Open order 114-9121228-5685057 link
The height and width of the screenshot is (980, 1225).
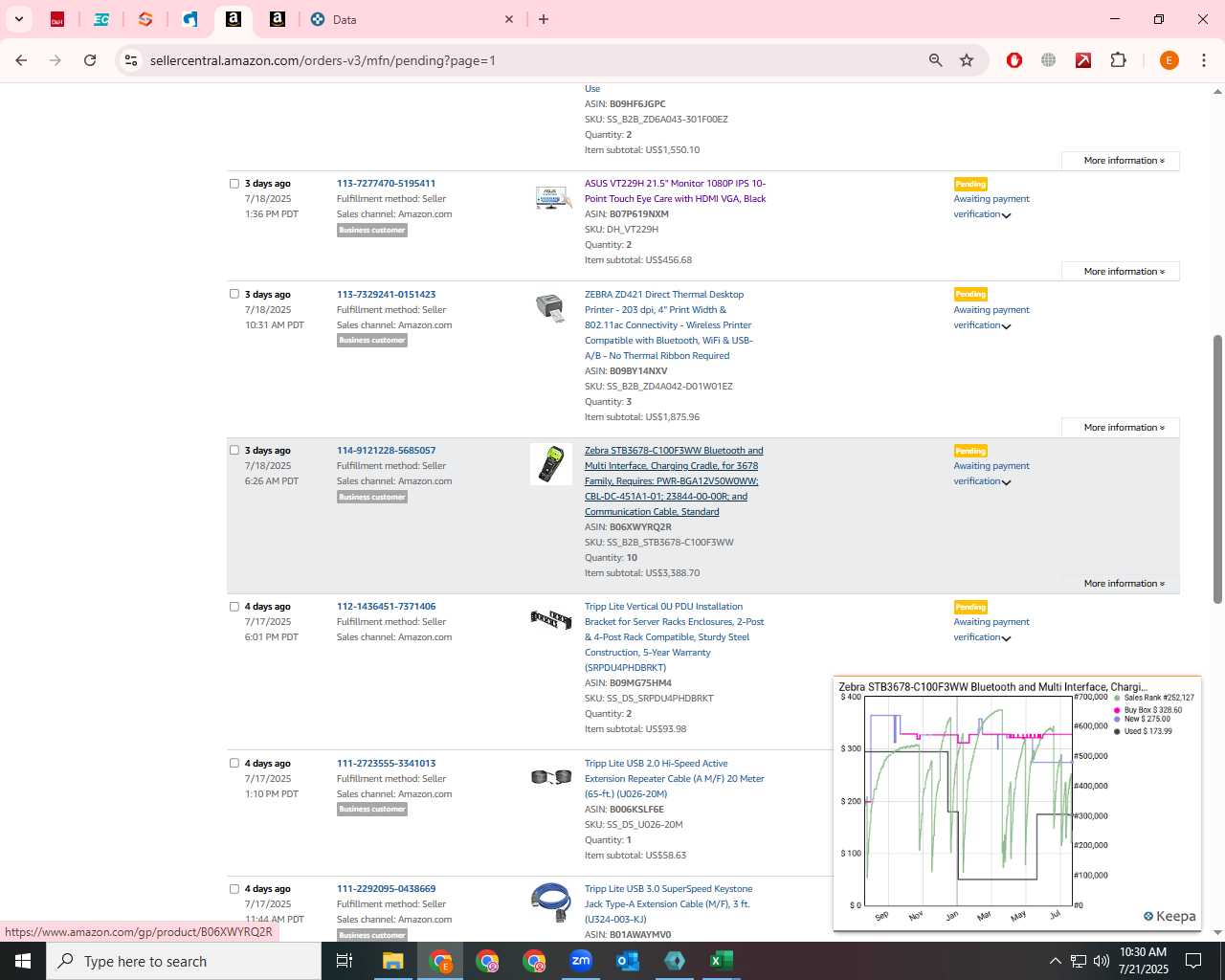pyautogui.click(x=386, y=451)
